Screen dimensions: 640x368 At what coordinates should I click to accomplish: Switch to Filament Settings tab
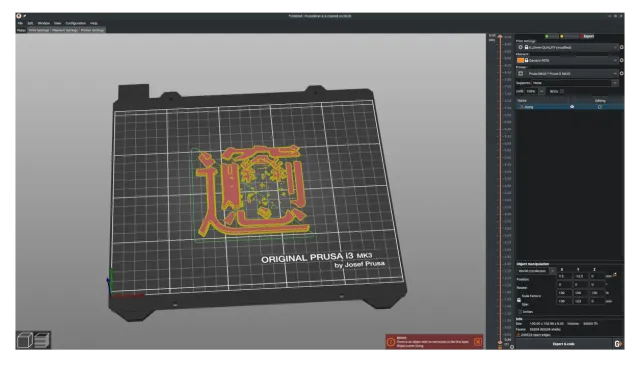(x=64, y=30)
